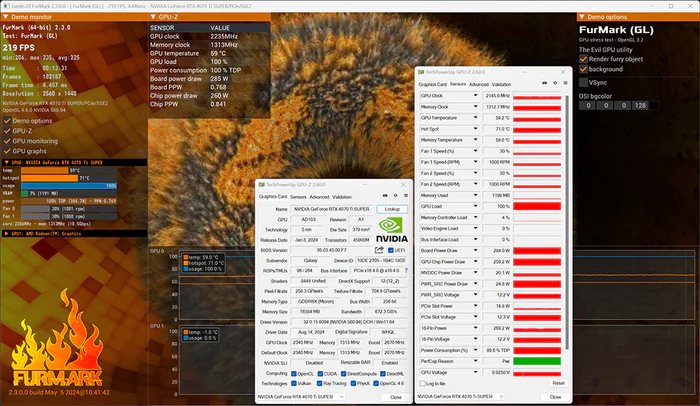Viewport: 700px width, 406px height.
Task: Toggle OpenCL computing checkbox
Action: click(294, 373)
